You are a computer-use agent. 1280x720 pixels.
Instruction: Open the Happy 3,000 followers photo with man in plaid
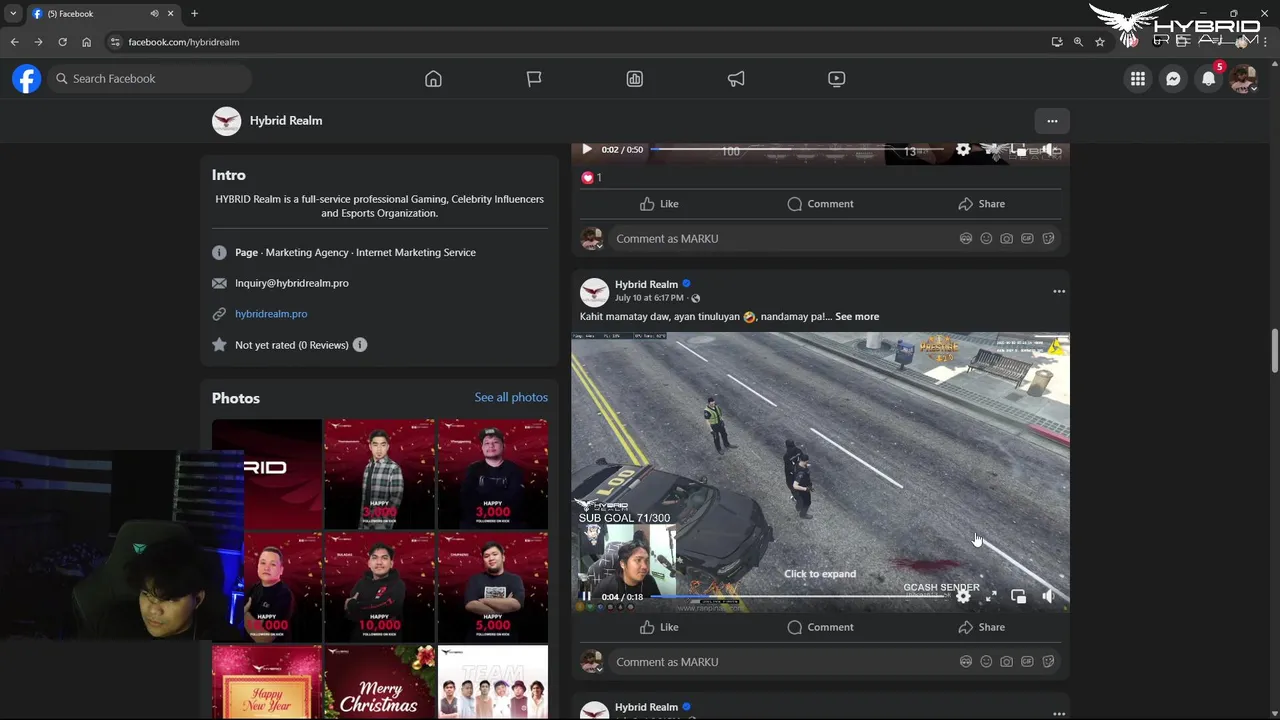coord(379,474)
